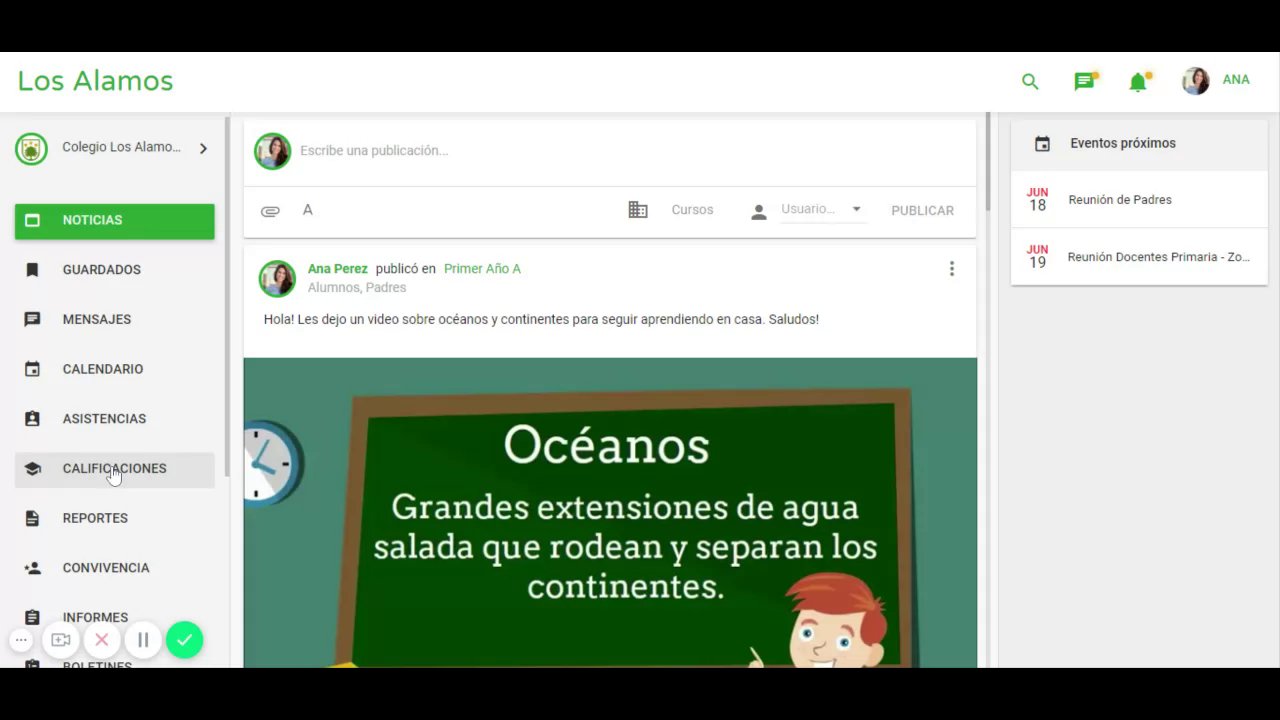
Task: Click the Convivencia person icon
Action: 32,568
